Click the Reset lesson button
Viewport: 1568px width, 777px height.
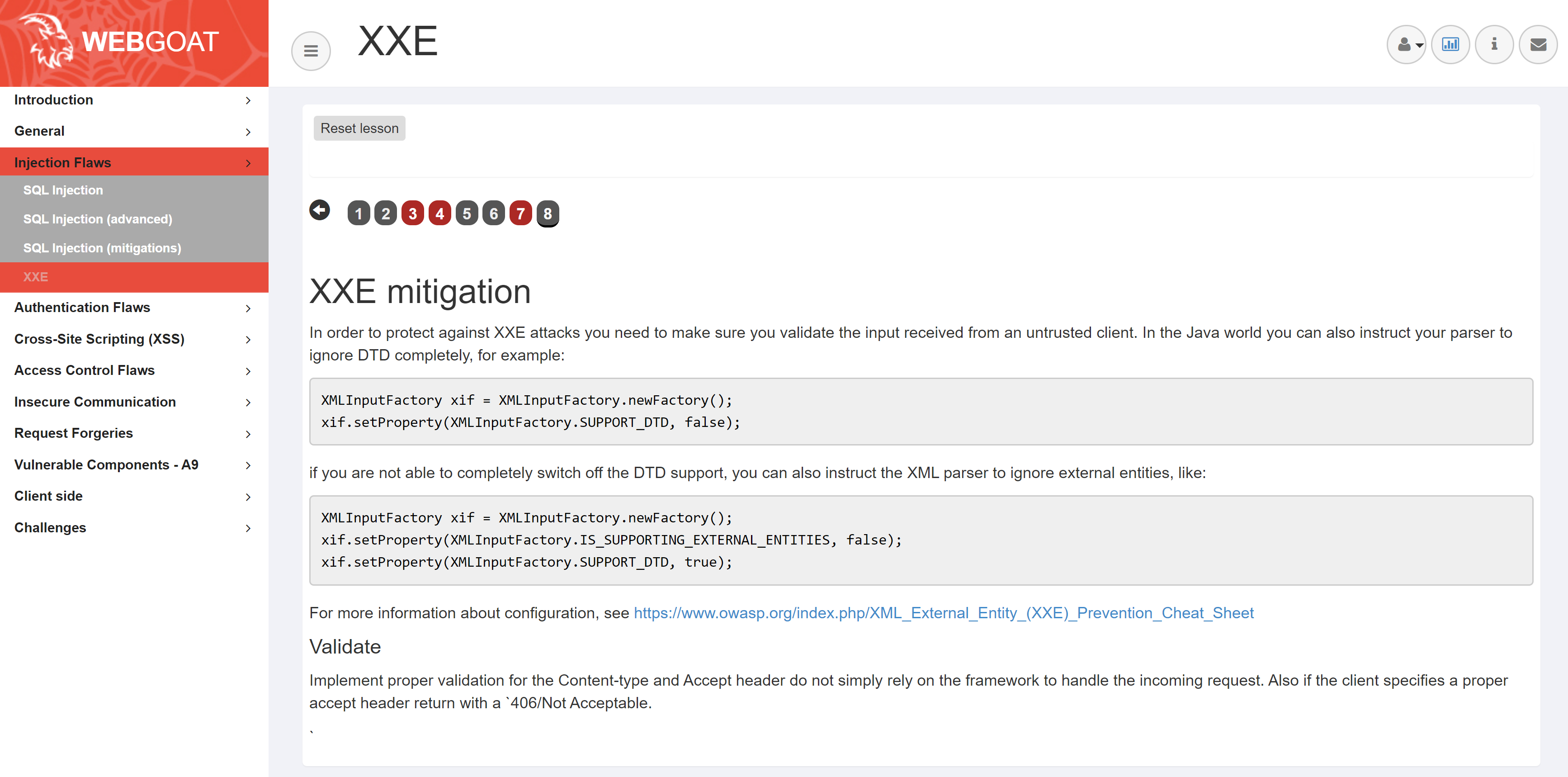point(359,128)
